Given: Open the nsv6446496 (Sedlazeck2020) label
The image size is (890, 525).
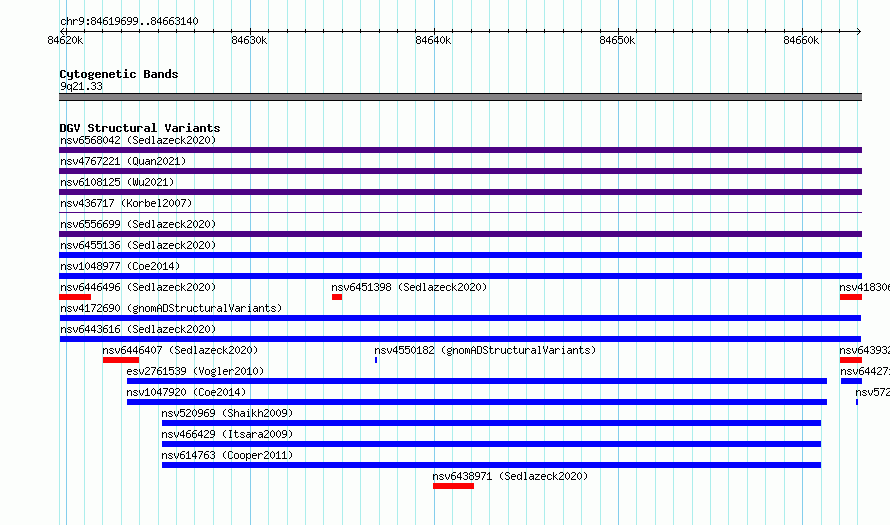Looking at the screenshot, I should pyautogui.click(x=138, y=287).
